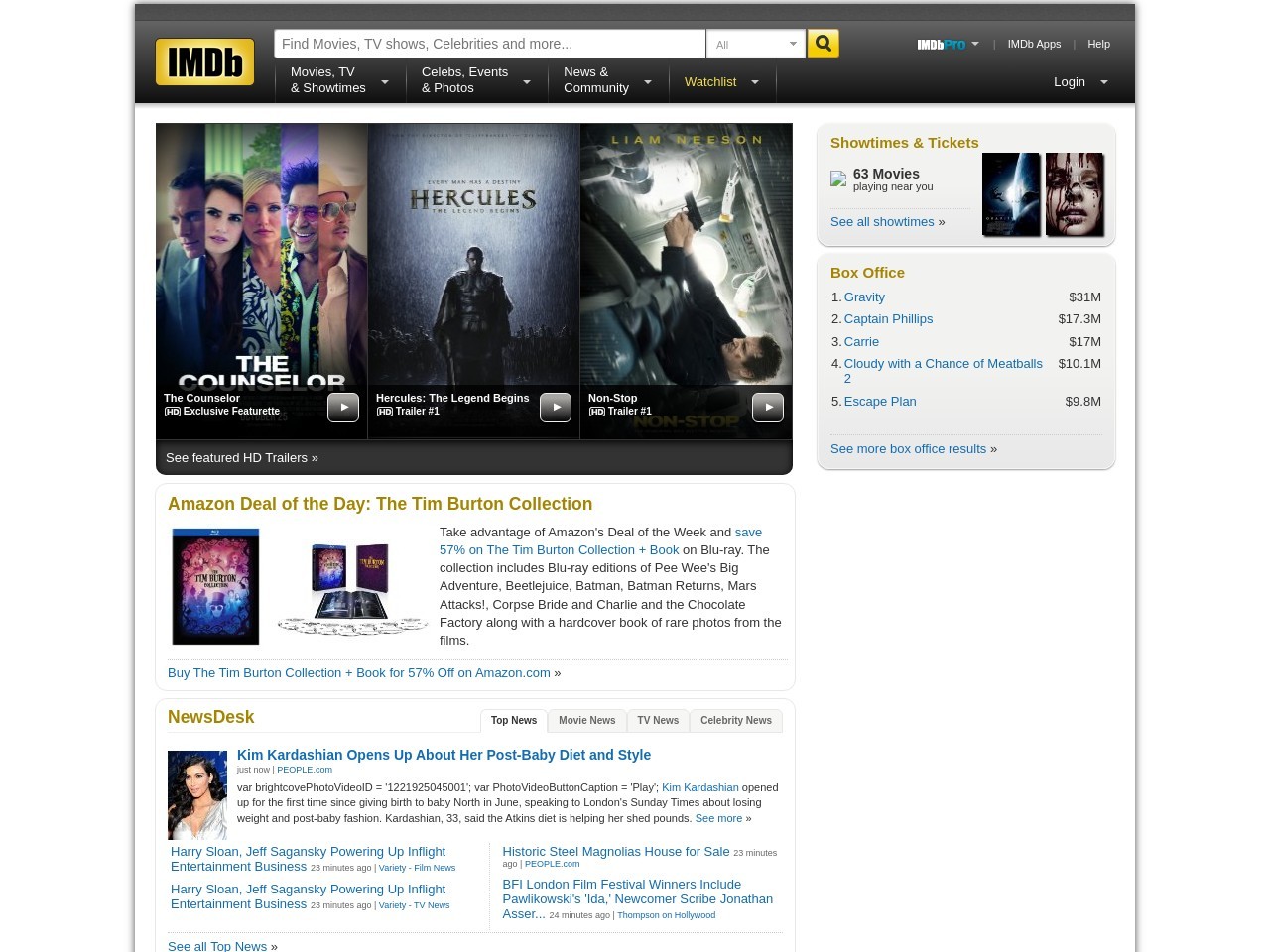Click the broken image icon beside 63 Movies
The height and width of the screenshot is (952, 1270).
(838, 178)
